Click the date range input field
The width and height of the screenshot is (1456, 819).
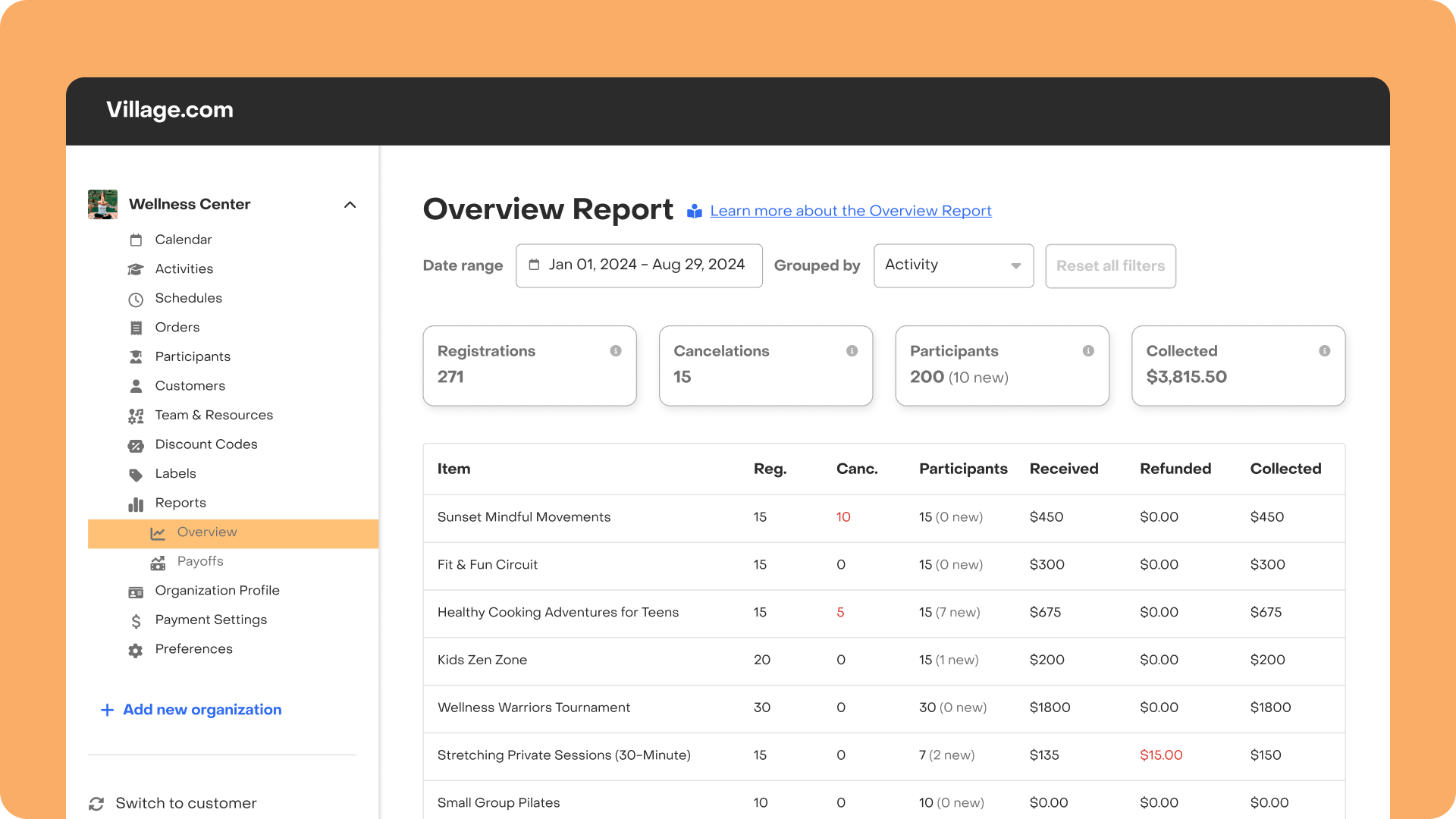[639, 265]
